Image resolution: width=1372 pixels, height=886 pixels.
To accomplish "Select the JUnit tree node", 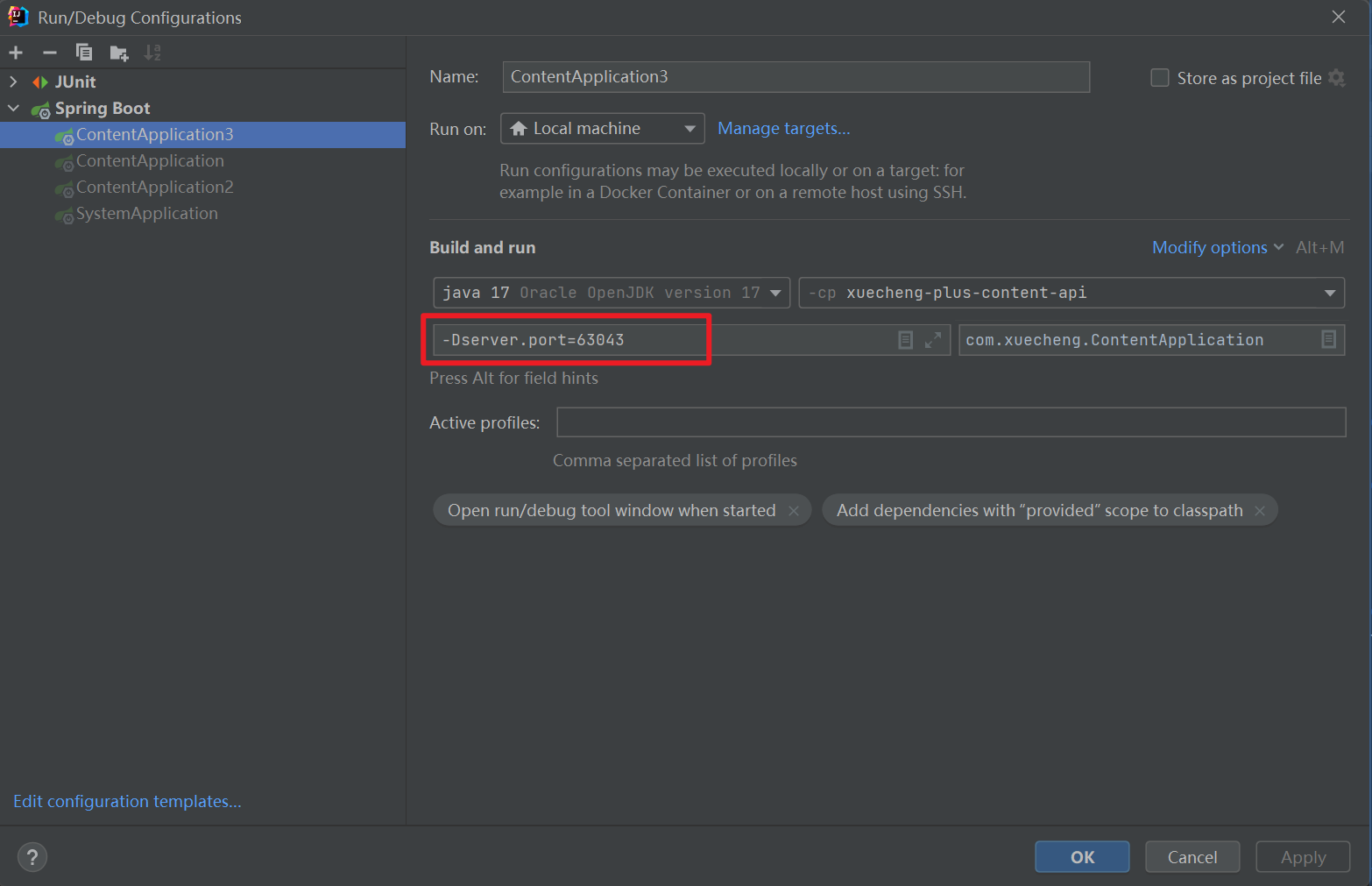I will pos(202,82).
